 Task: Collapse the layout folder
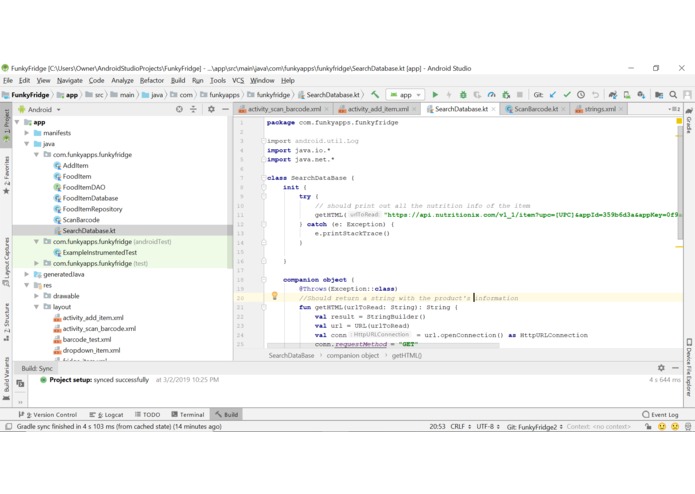coord(36,307)
